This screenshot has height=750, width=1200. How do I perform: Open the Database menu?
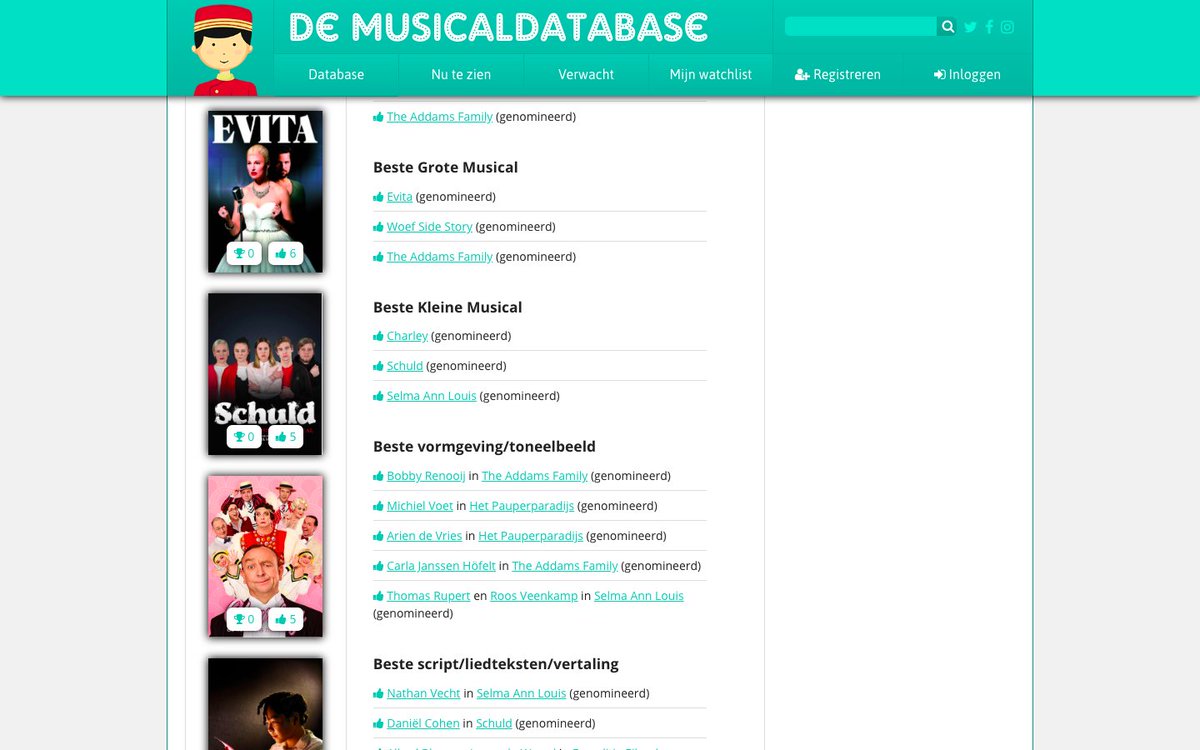(x=336, y=75)
